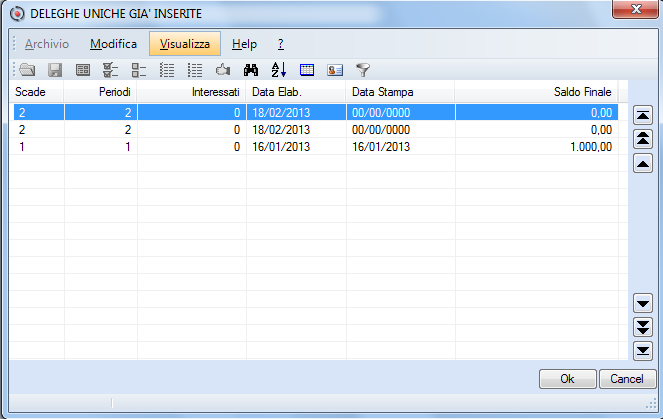Screen dimensions: 663x419
Task: Click the pointing hand toolbar icon
Action: (223, 70)
